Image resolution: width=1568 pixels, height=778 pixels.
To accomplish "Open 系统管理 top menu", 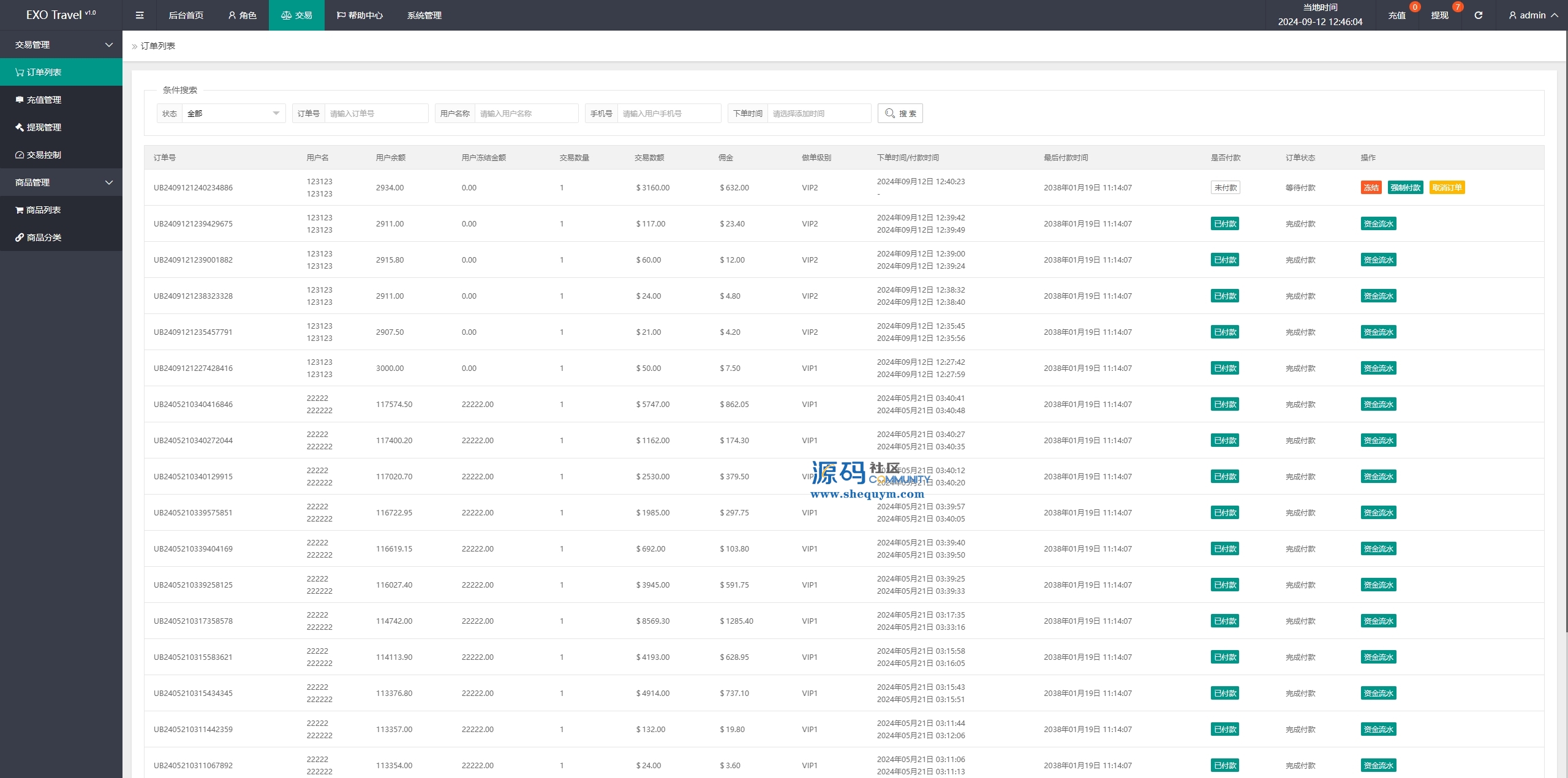I will coord(424,15).
